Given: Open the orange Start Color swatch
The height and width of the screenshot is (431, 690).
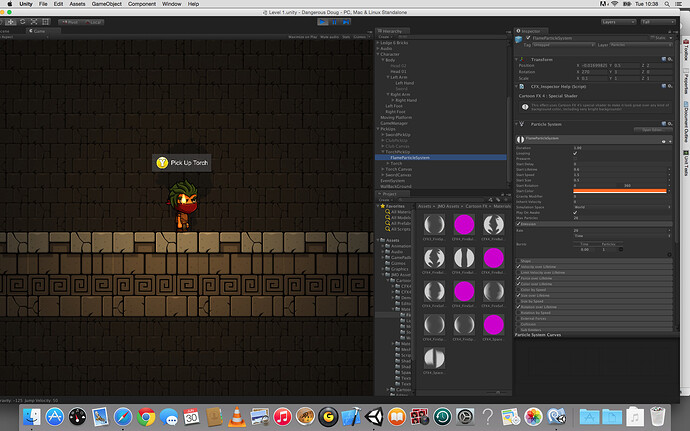Looking at the screenshot, I should click(620, 191).
